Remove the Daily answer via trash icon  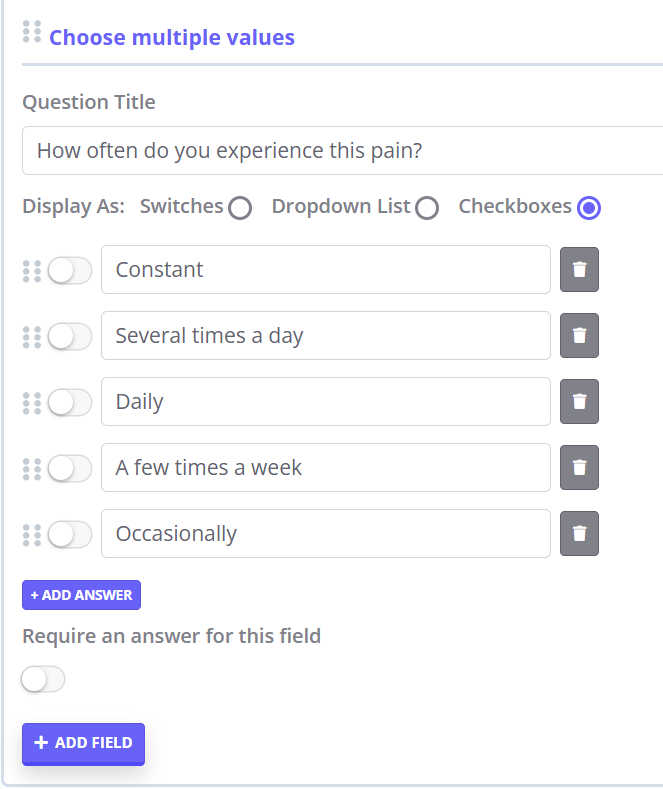pos(579,401)
